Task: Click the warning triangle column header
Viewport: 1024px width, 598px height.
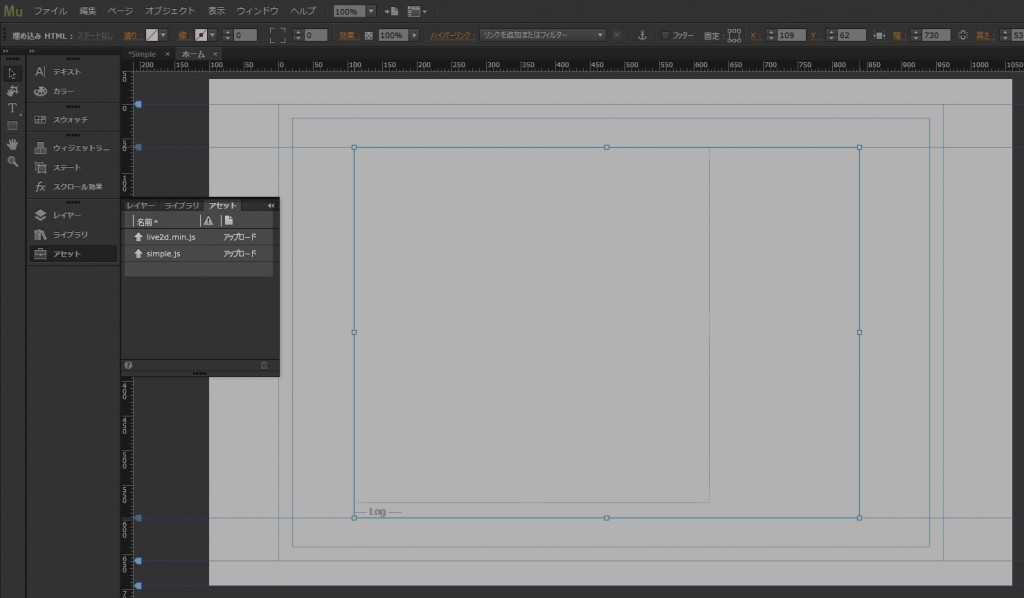Action: point(208,221)
